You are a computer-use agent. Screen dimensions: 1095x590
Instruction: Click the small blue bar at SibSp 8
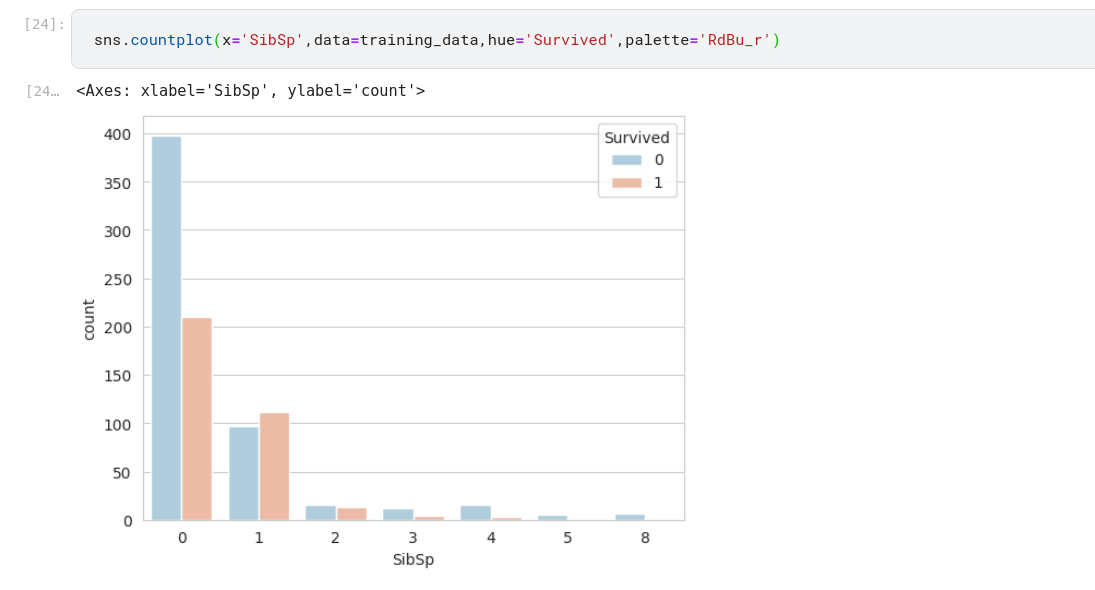630,517
